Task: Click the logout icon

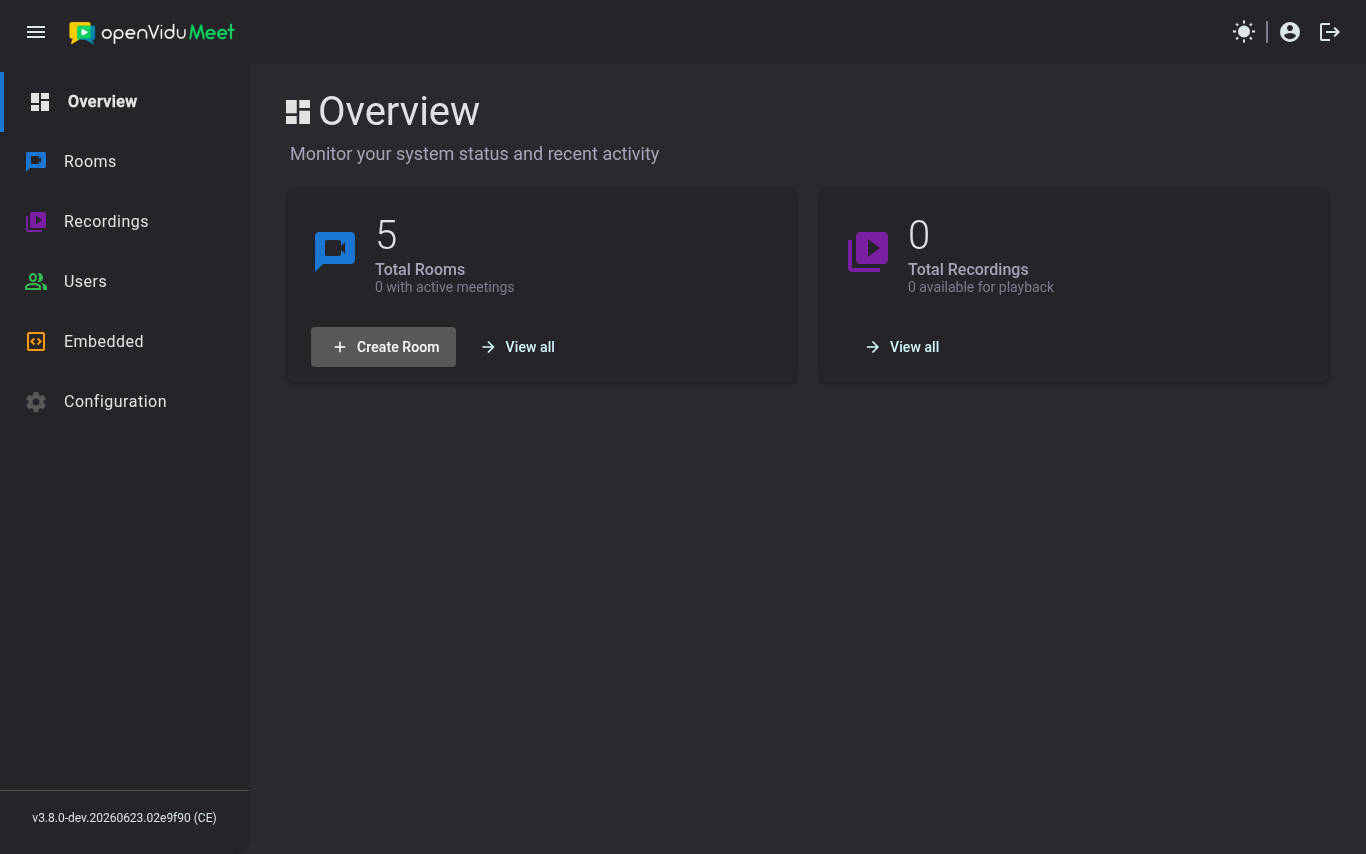Action: tap(1330, 32)
